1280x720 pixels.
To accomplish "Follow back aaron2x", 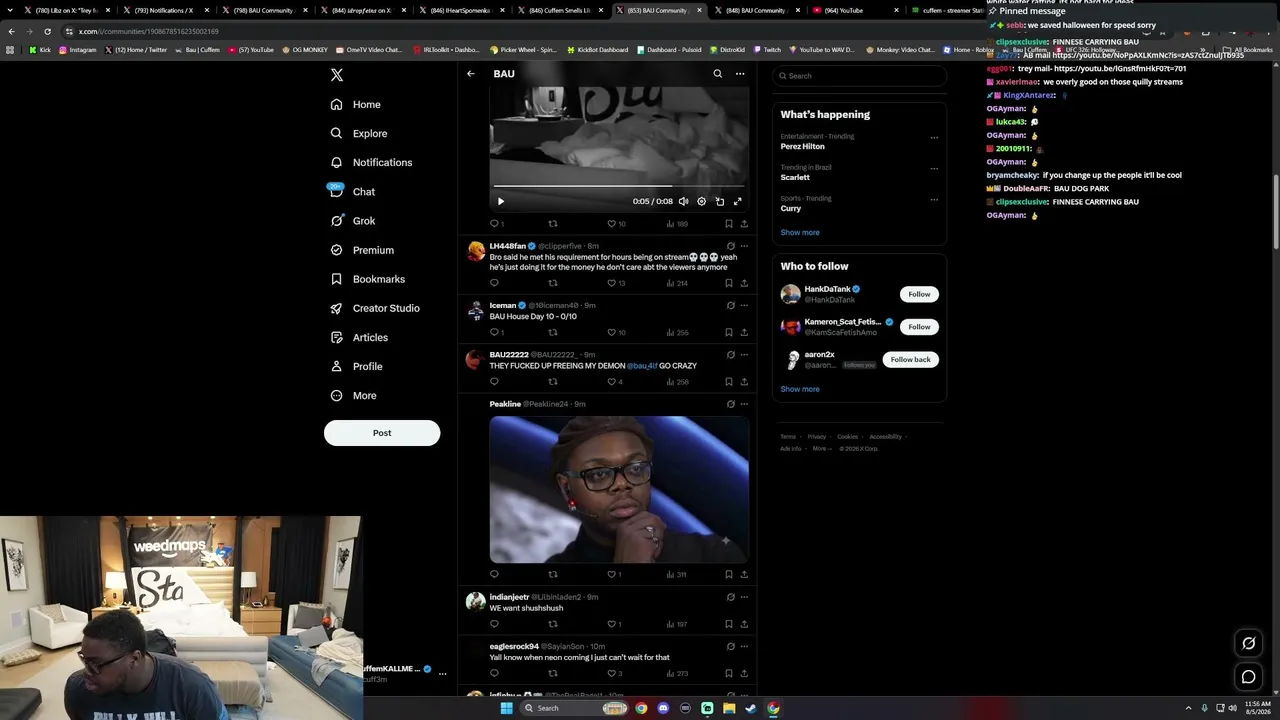I will click(910, 359).
